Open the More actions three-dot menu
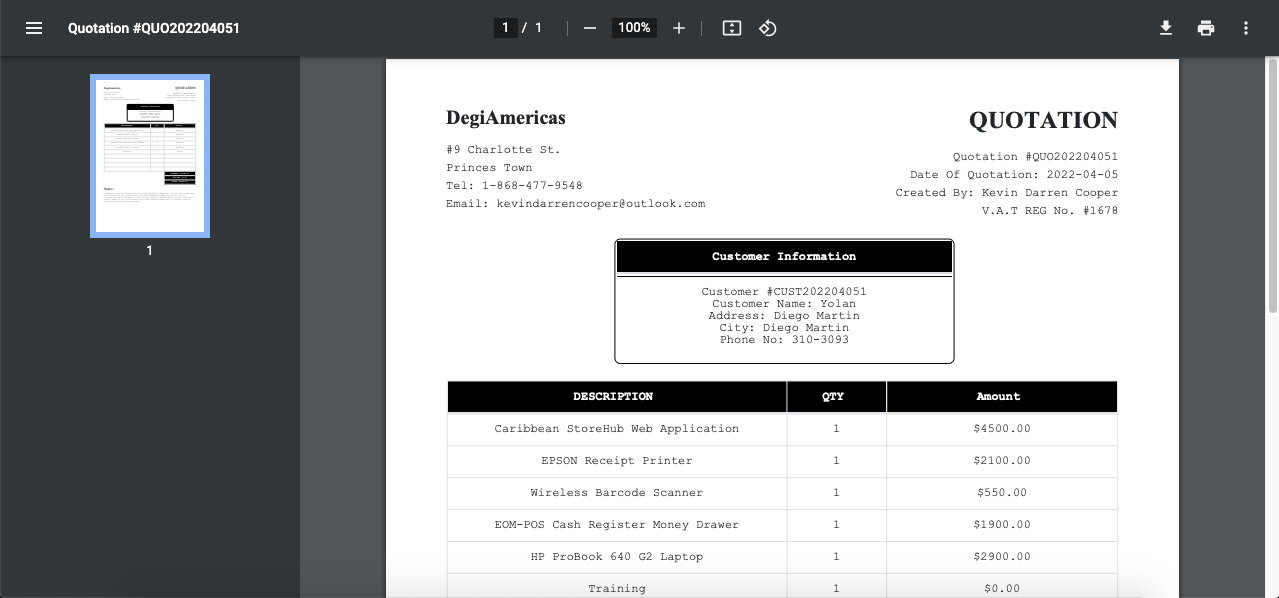 pos(1246,28)
